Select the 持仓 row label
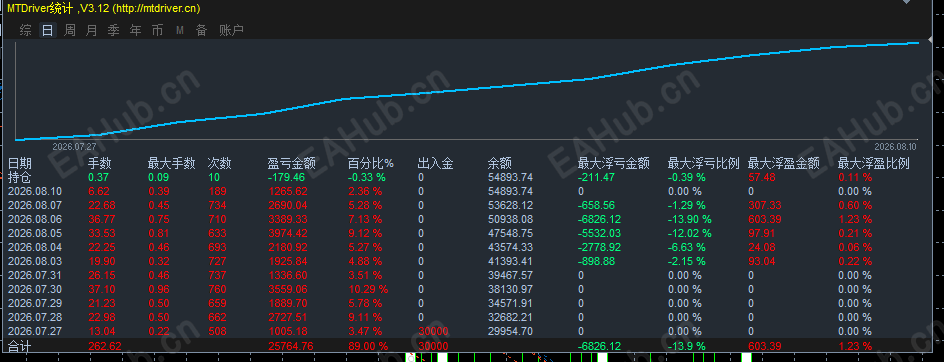 tap(19, 177)
